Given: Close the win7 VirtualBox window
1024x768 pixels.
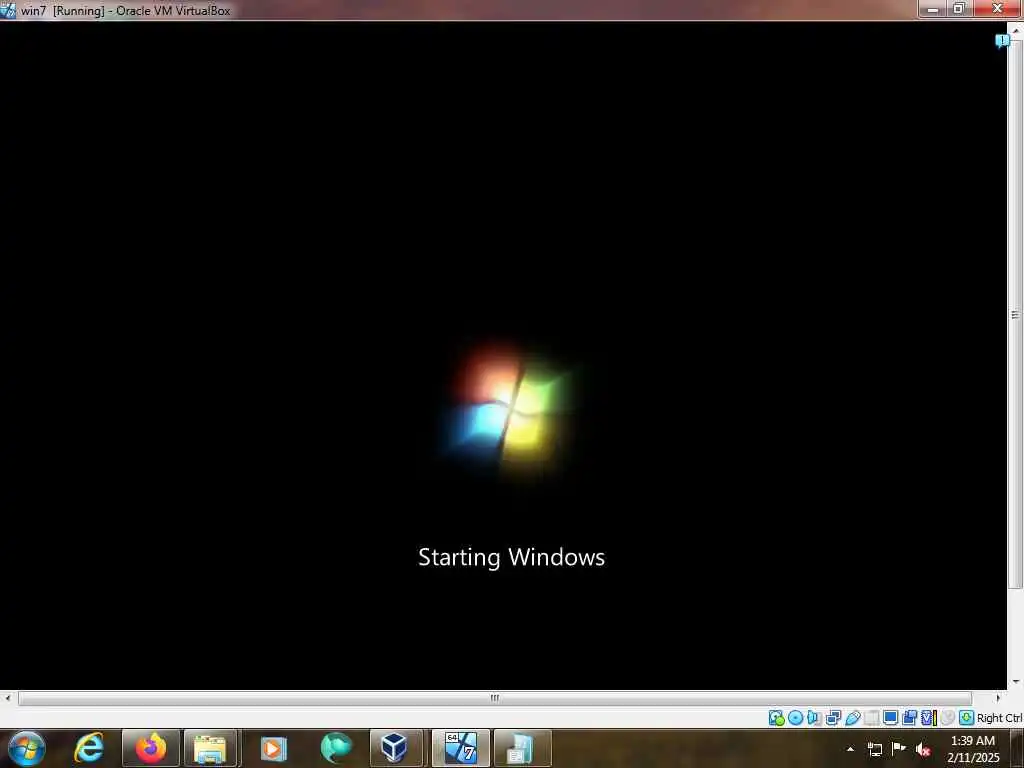Looking at the screenshot, I should [x=998, y=8].
